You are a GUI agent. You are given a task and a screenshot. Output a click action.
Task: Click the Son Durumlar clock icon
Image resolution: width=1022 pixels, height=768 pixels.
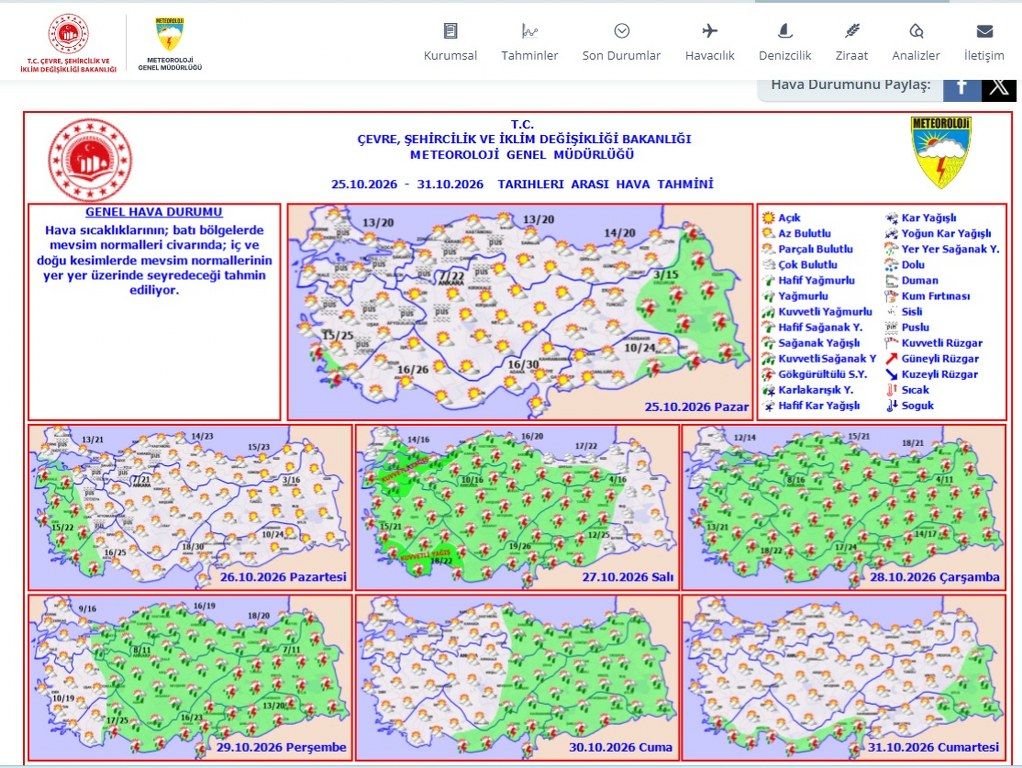point(622,31)
